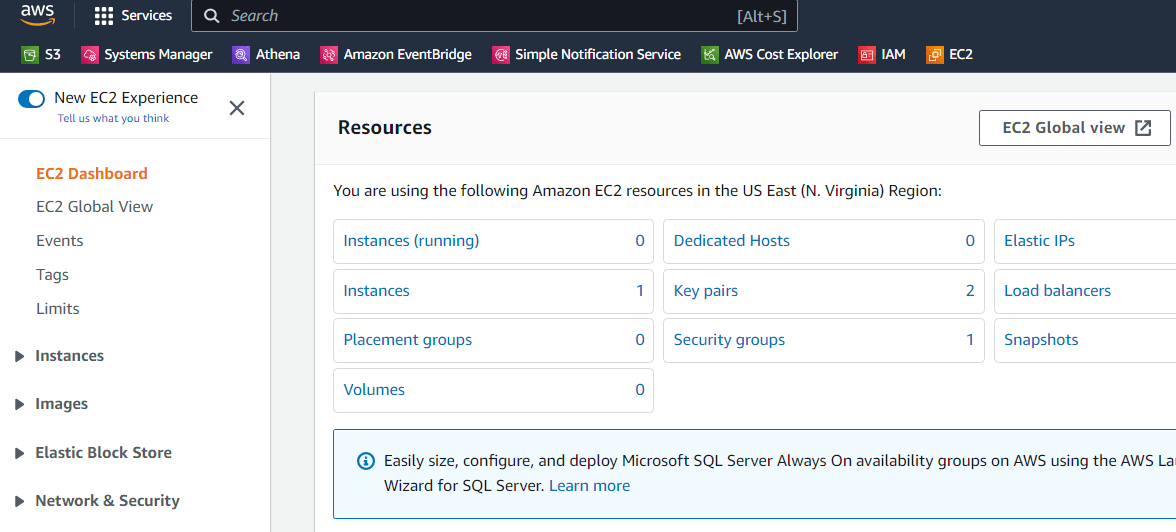Viewport: 1176px width, 532px height.
Task: Open EC2 Dashboard in the sidebar
Action: pyautogui.click(x=92, y=173)
